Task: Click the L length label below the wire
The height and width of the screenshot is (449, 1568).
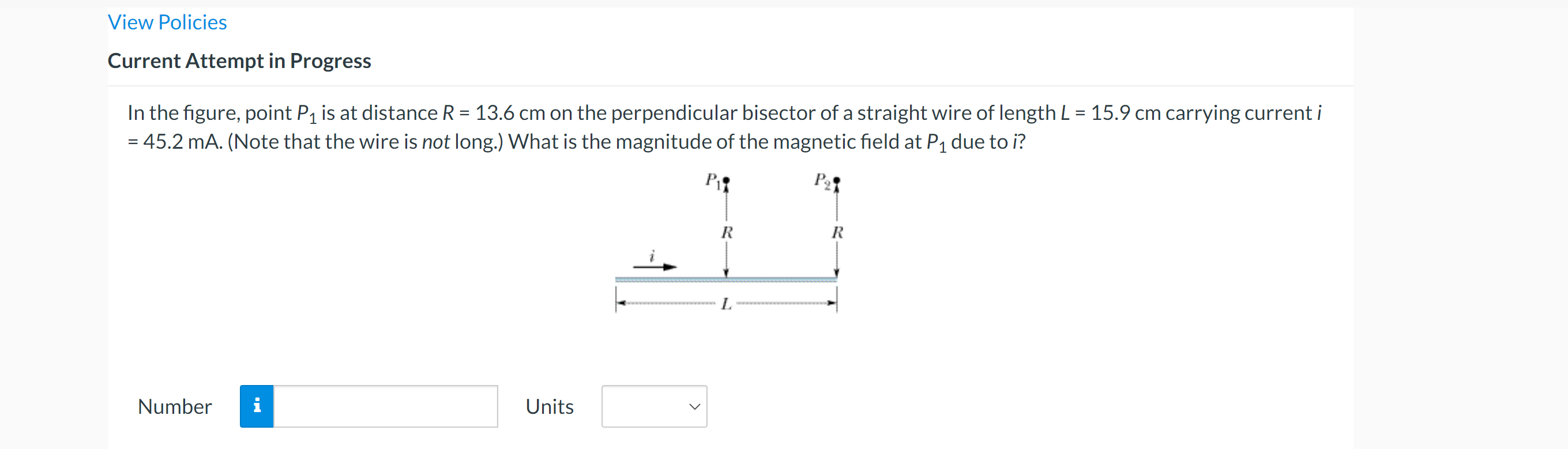Action: [x=726, y=304]
